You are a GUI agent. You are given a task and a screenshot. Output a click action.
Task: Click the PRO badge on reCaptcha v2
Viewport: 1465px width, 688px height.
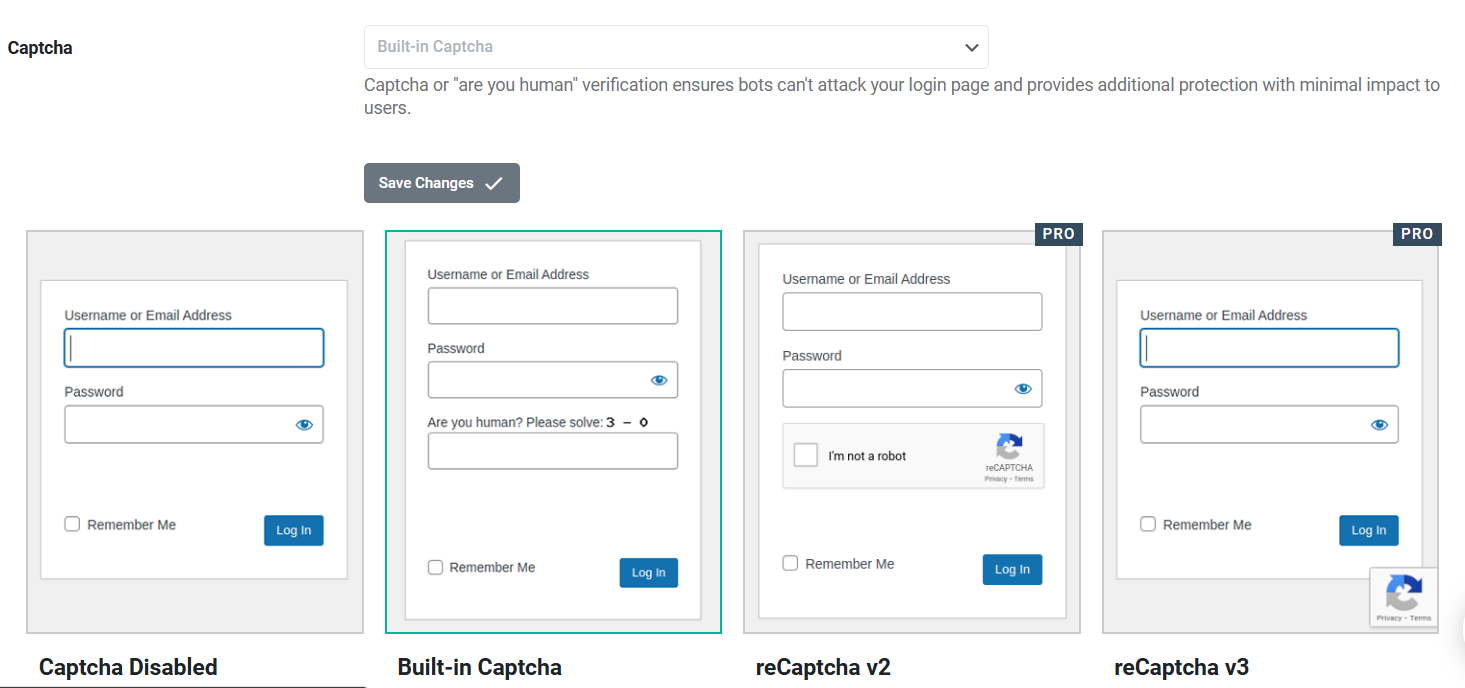[x=1058, y=234]
